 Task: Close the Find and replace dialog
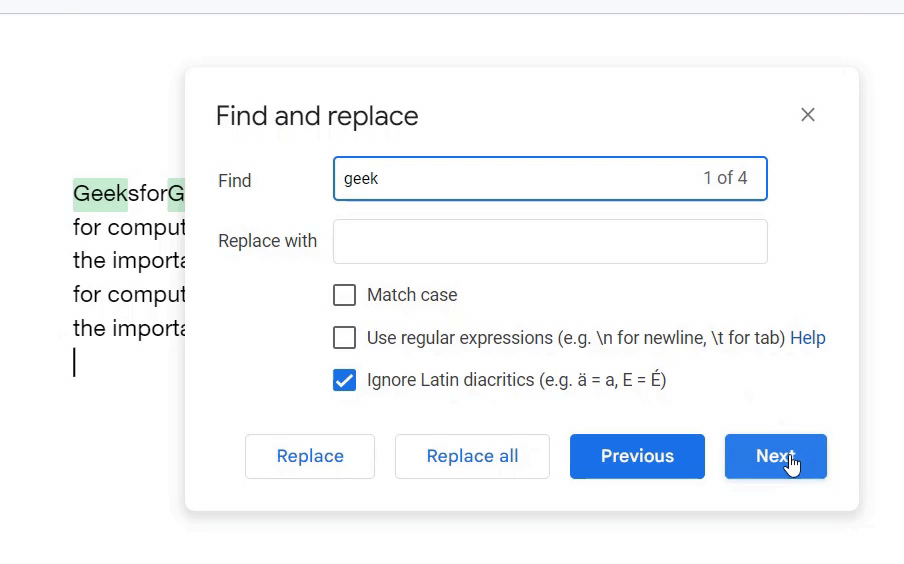pyautogui.click(x=808, y=115)
